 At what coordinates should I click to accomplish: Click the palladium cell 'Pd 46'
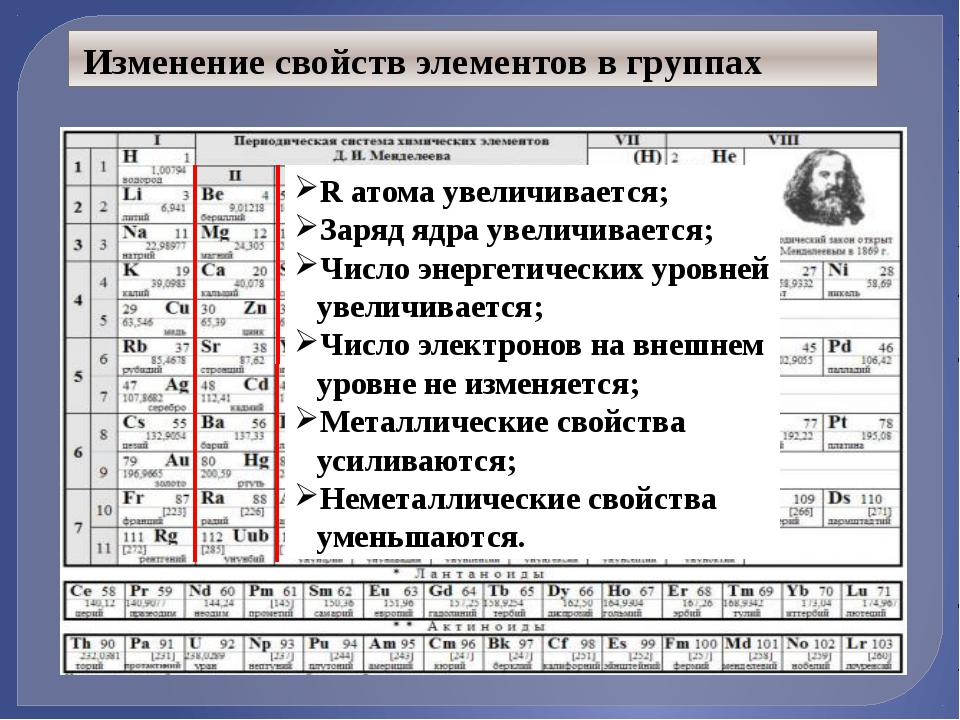coord(861,356)
